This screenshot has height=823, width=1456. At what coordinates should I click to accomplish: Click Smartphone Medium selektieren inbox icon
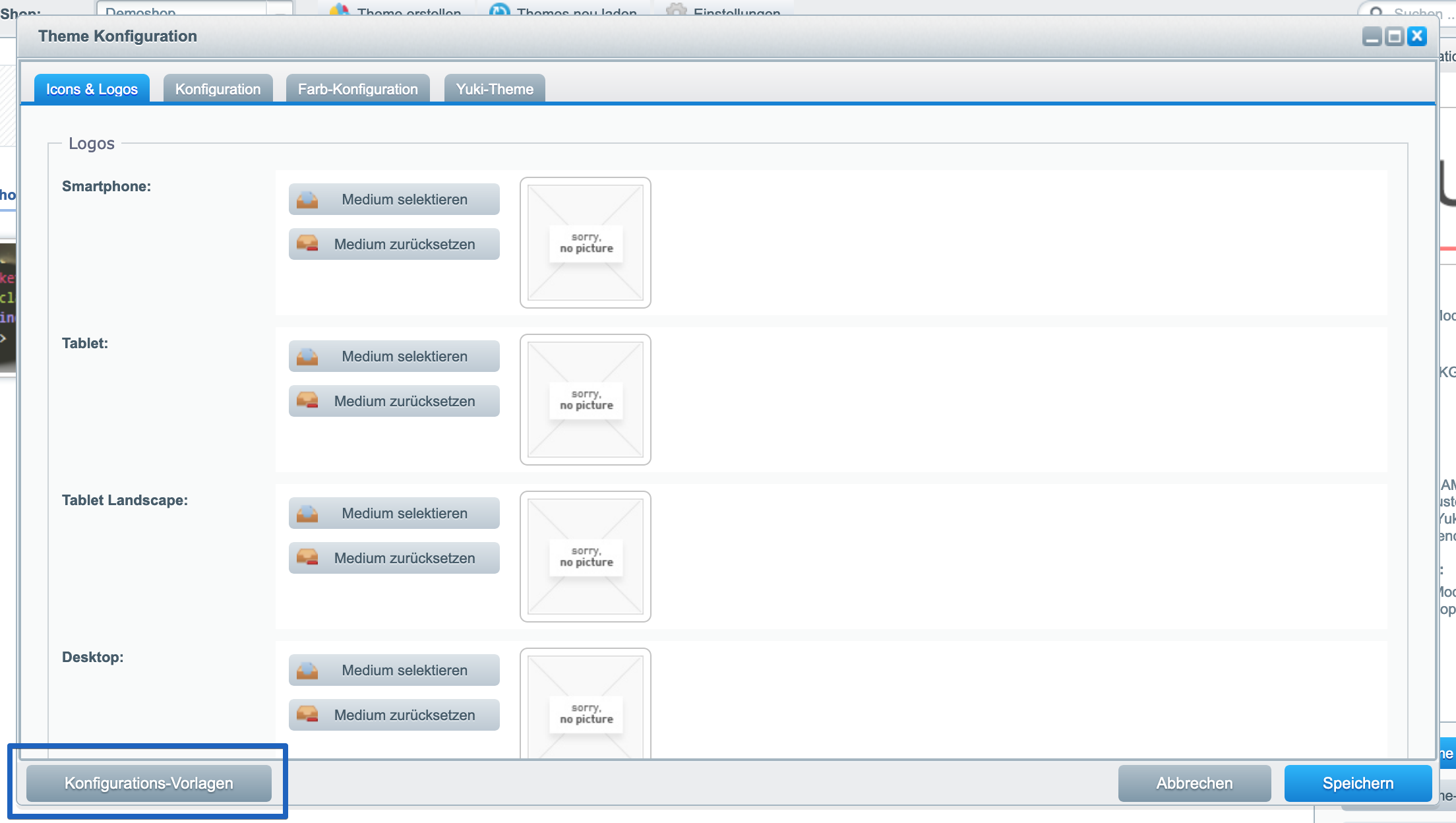pos(307,199)
